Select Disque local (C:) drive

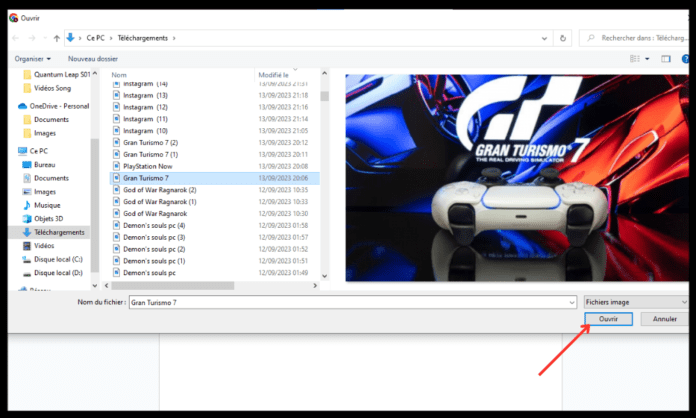[x=53, y=259]
